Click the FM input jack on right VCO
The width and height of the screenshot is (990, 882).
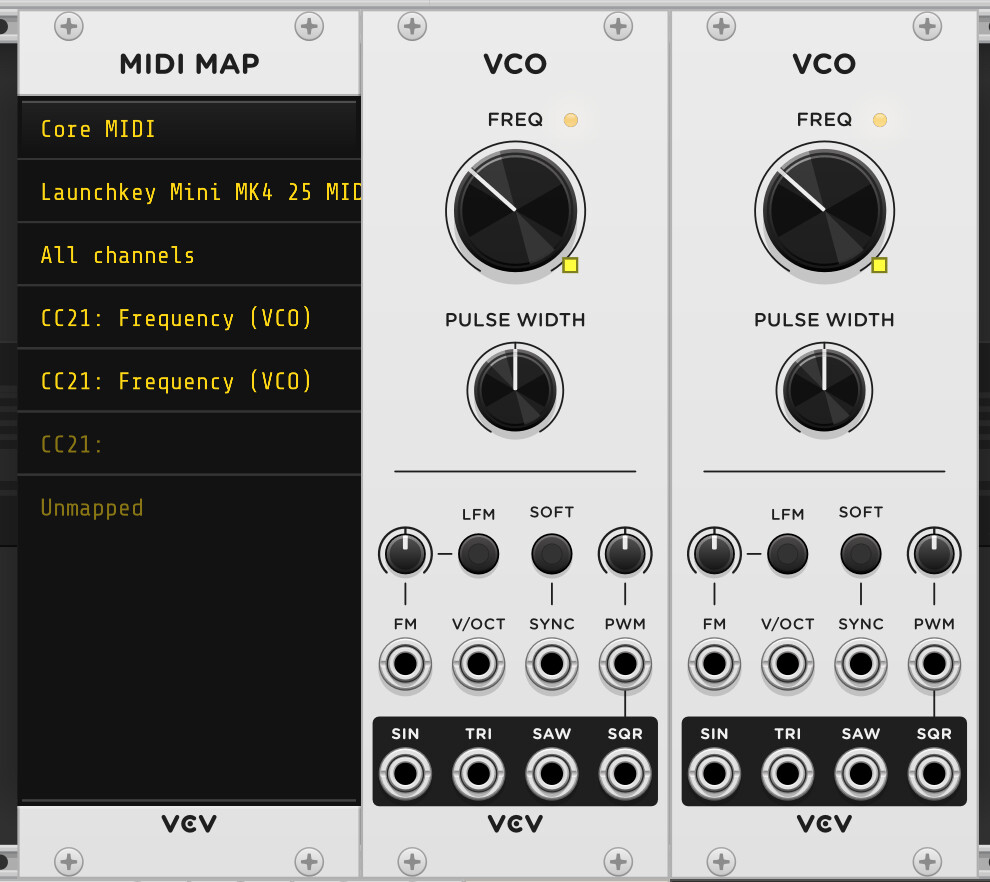coord(714,664)
